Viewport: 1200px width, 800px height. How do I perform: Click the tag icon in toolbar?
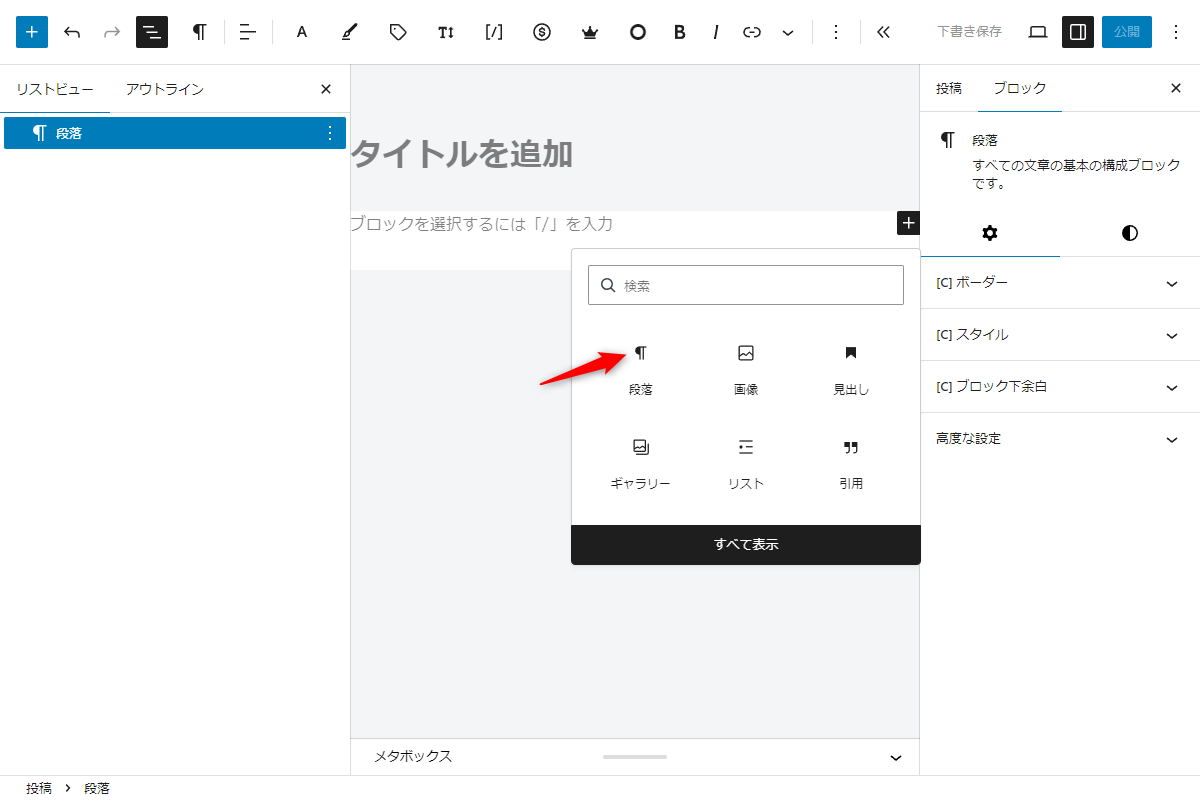398,32
